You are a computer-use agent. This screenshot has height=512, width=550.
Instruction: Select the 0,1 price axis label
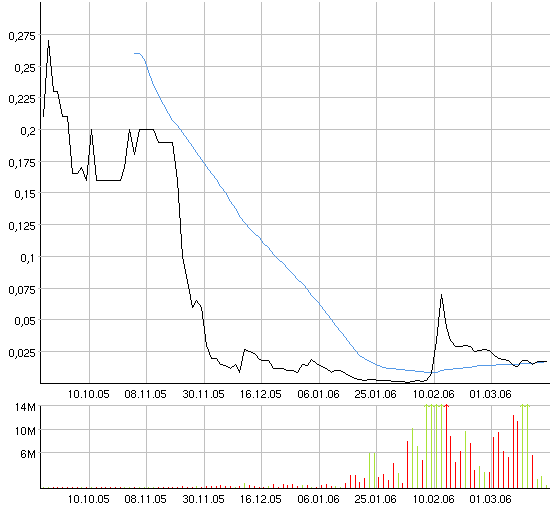[28, 258]
